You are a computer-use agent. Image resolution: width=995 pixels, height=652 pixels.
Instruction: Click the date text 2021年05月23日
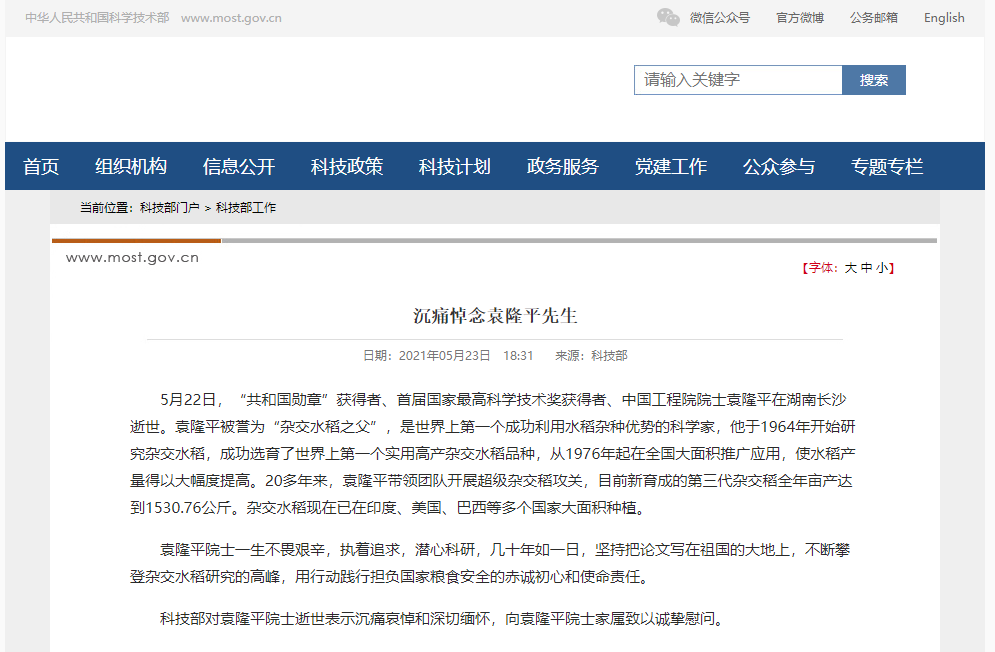tap(444, 356)
